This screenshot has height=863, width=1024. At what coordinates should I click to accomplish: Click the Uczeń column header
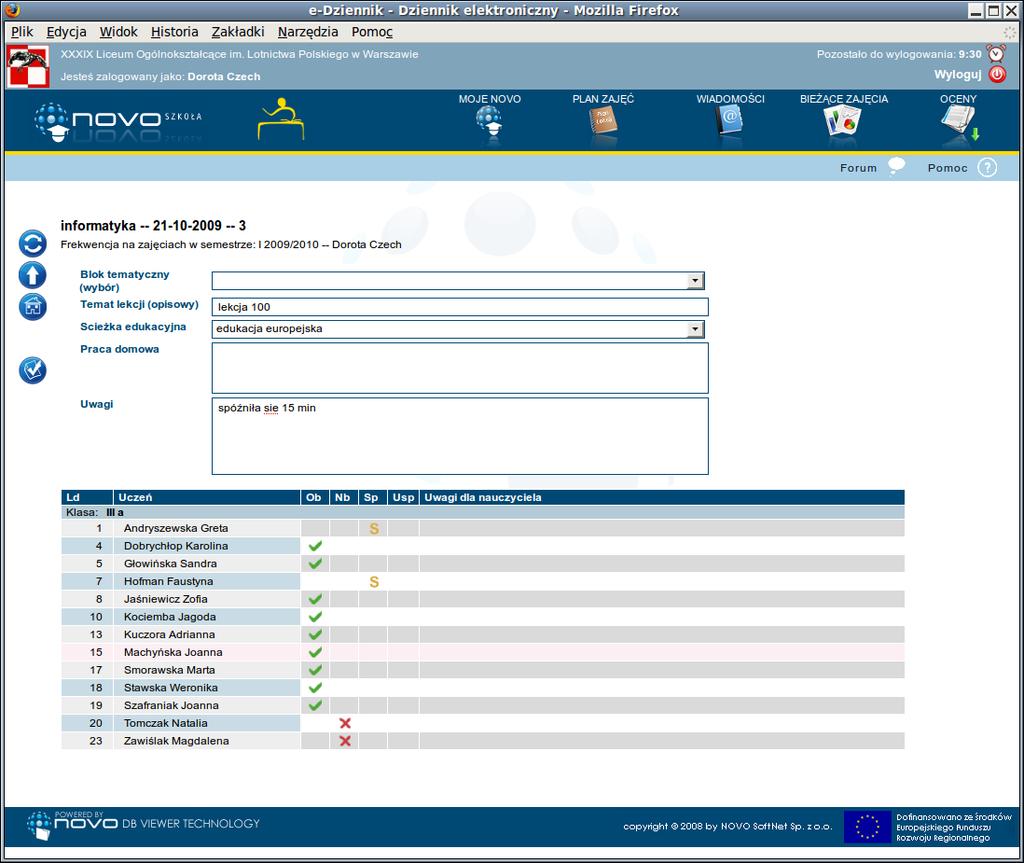(x=206, y=497)
